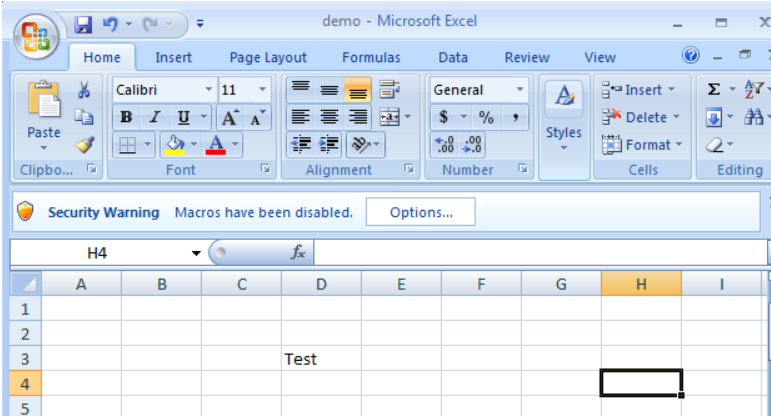This screenshot has width=771, height=416.
Task: Click the Insert Function fx button
Action: point(298,253)
